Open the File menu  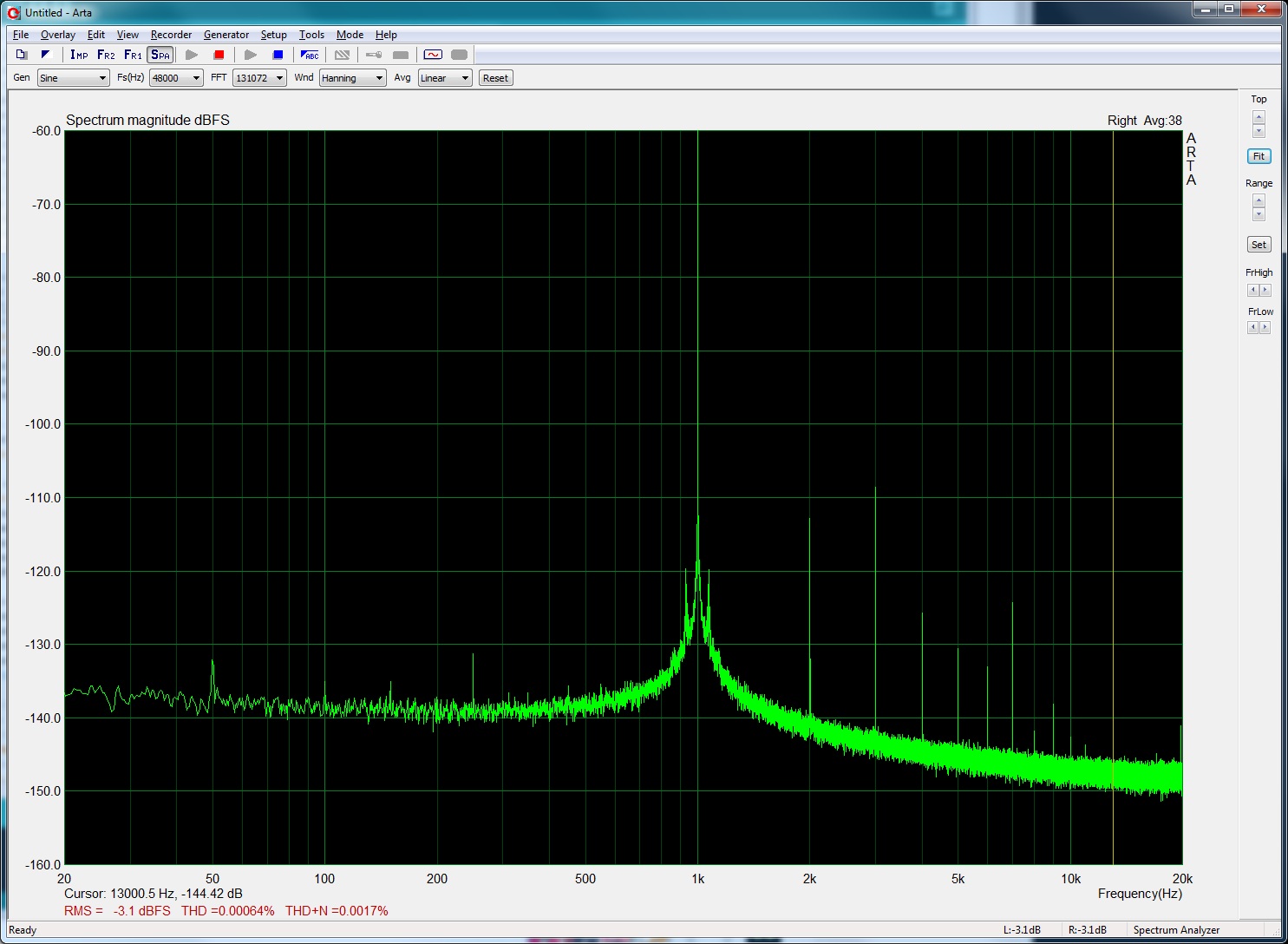21,35
